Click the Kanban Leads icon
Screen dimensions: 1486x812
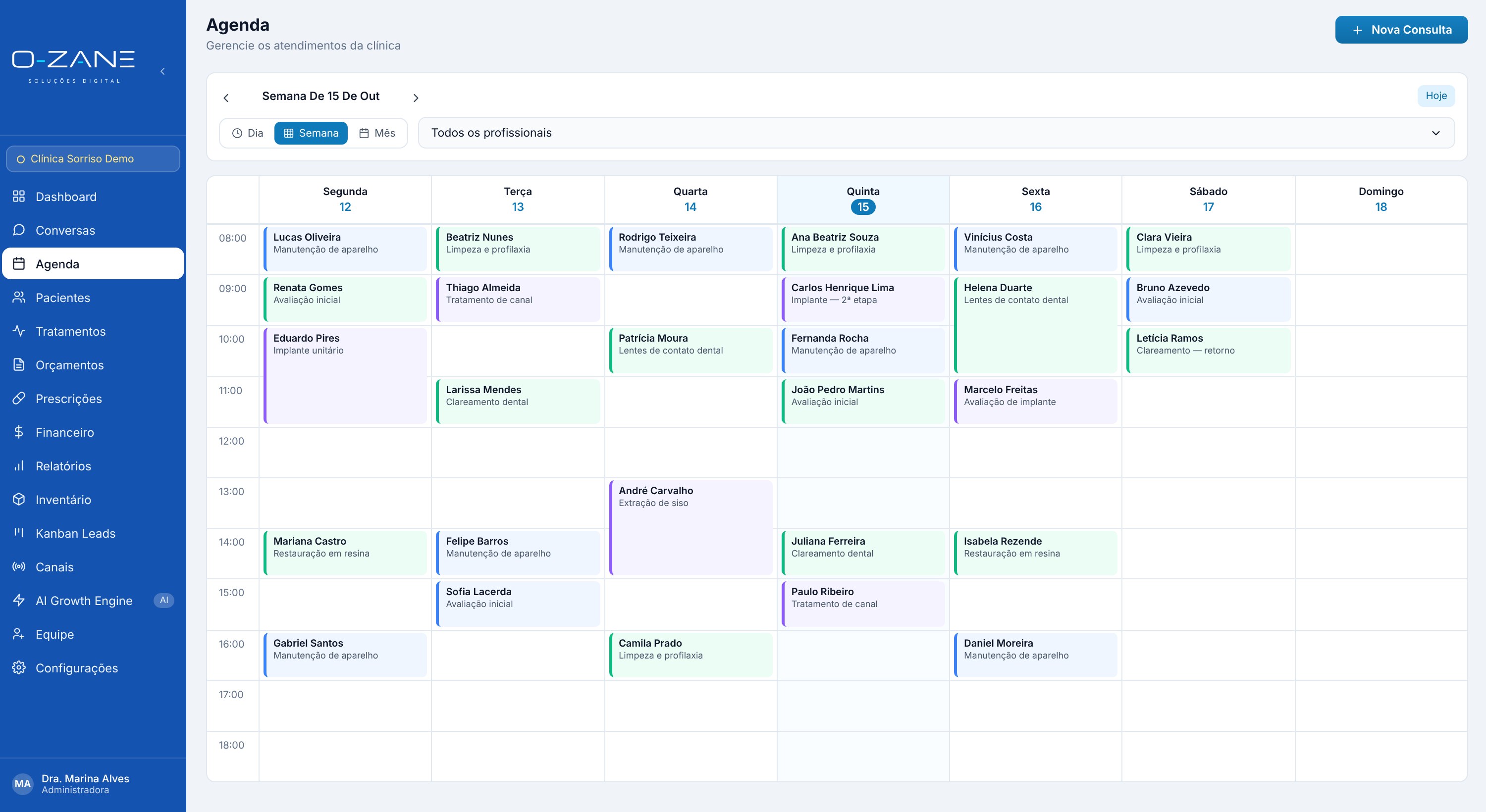coord(18,533)
